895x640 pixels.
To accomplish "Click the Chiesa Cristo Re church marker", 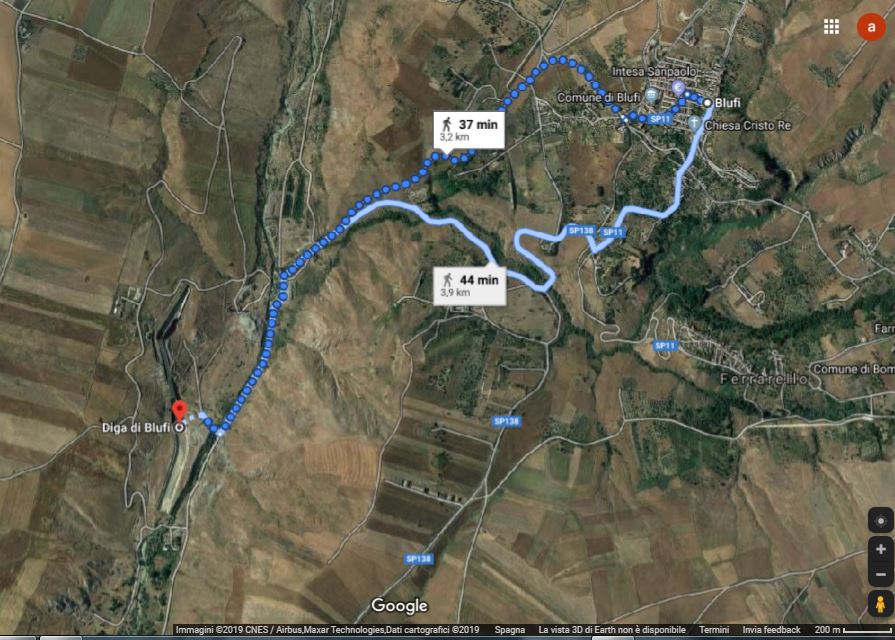I will [694, 122].
